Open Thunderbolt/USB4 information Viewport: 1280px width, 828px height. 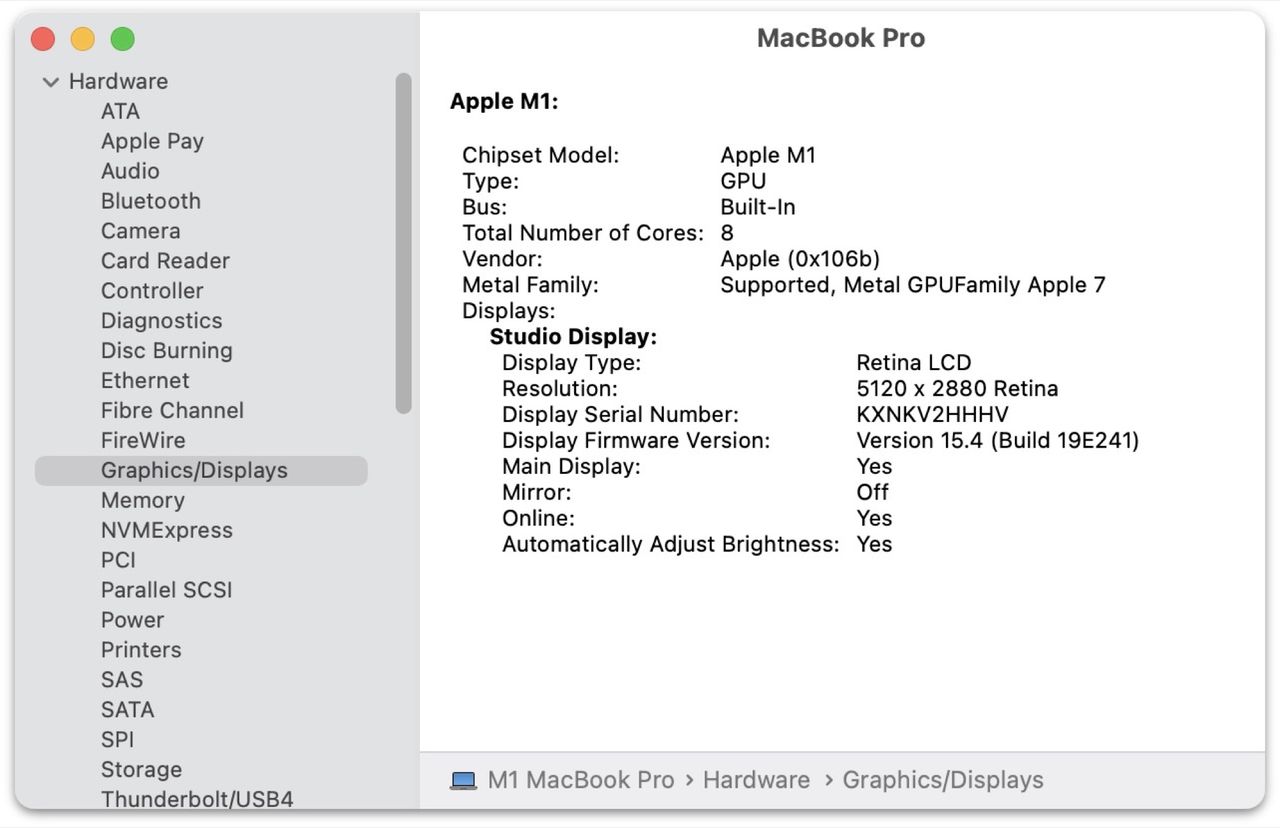pyautogui.click(x=197, y=799)
